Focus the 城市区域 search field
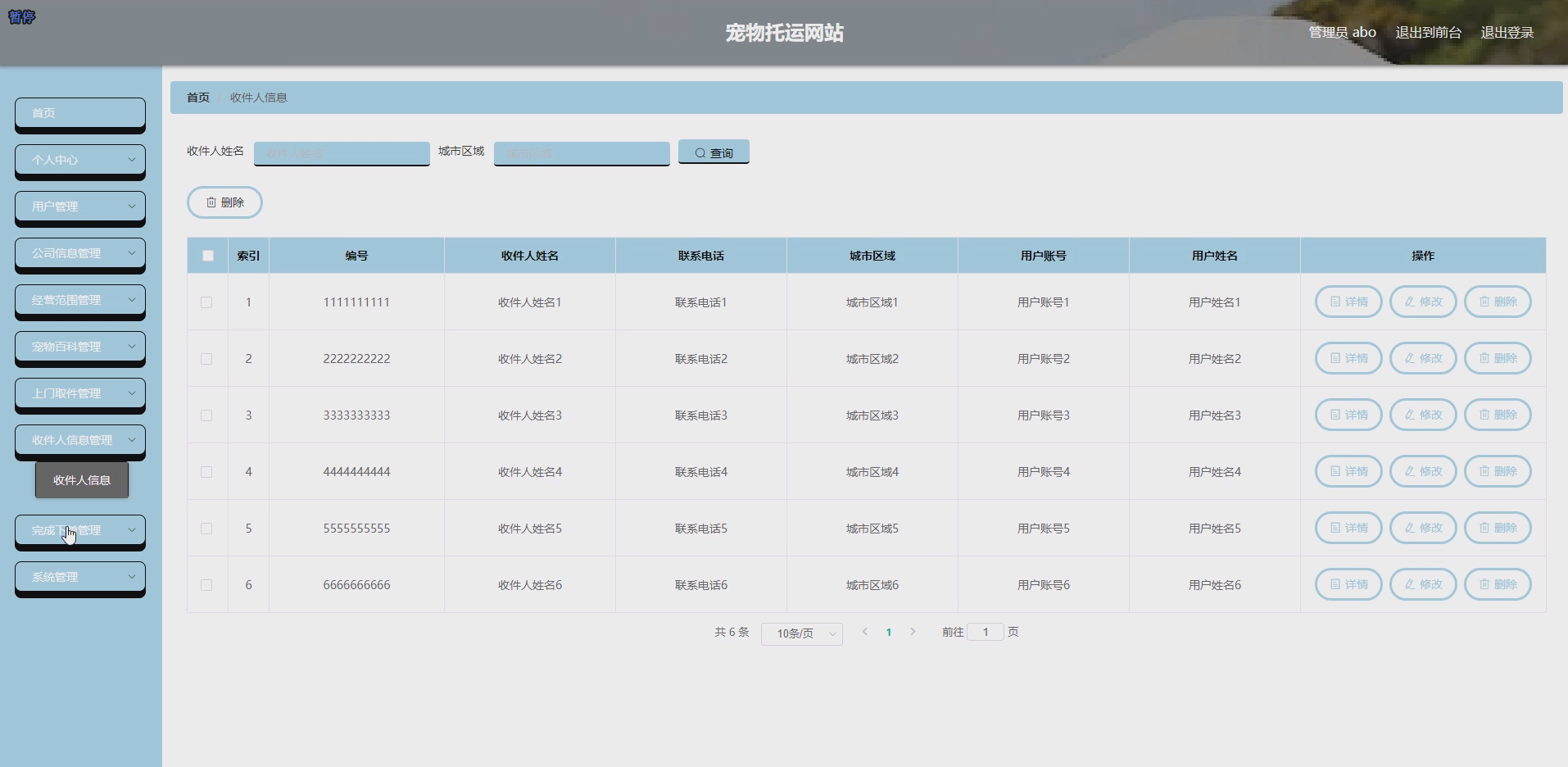 click(x=582, y=153)
